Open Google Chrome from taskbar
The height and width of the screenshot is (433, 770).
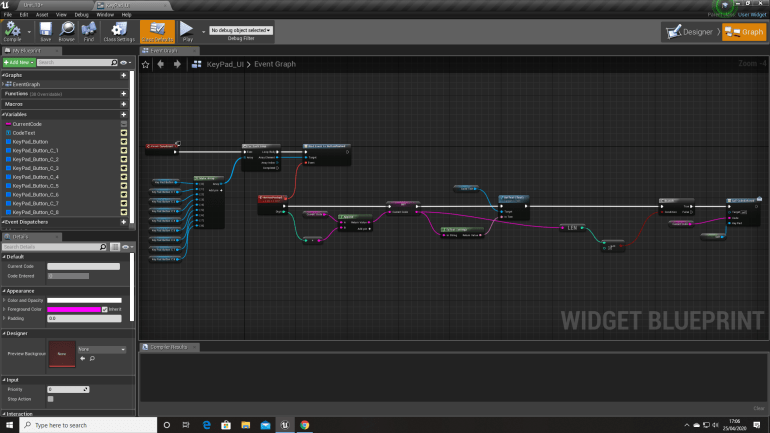pos(304,425)
